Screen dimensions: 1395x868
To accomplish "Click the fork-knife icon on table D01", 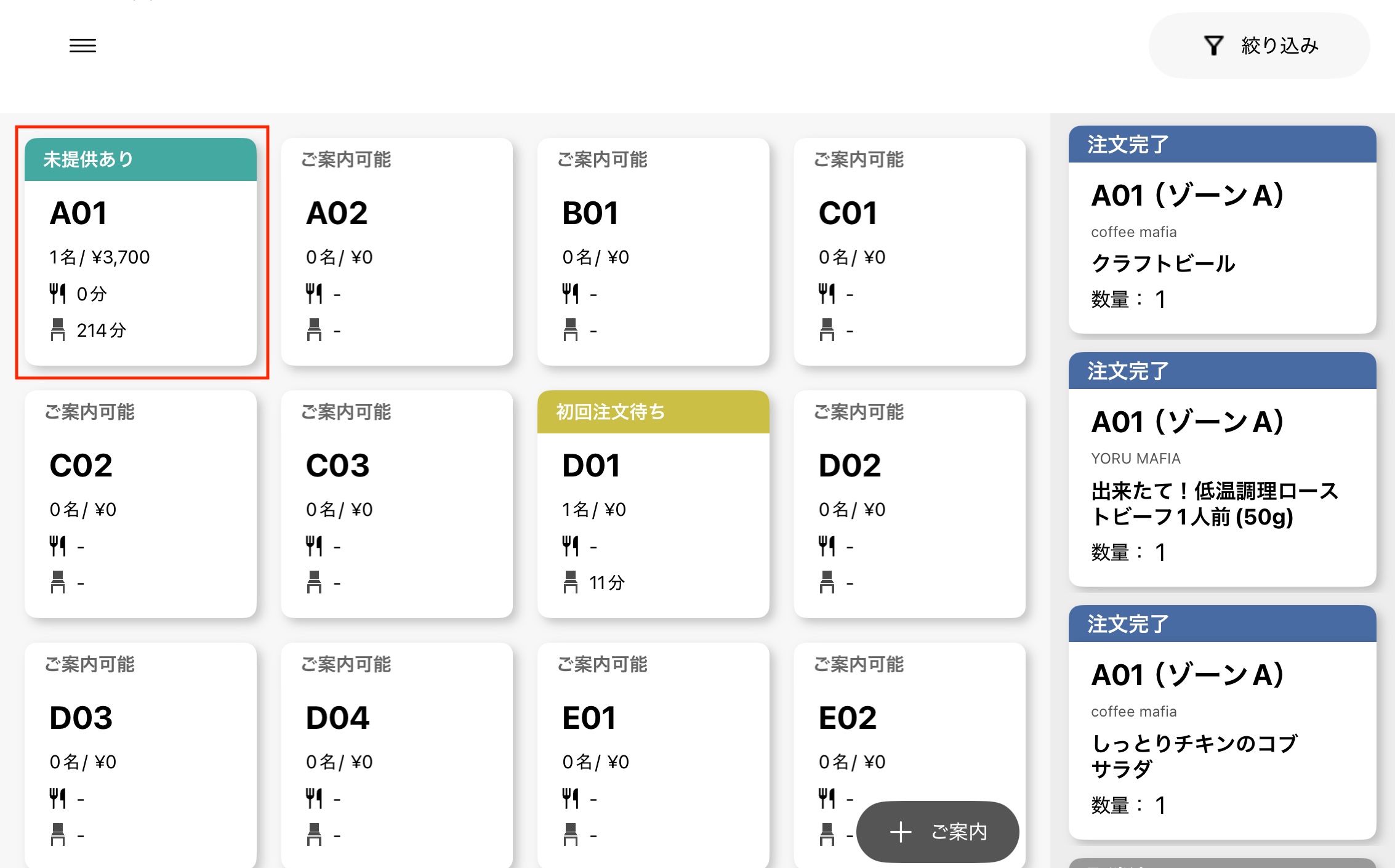I will [571, 545].
